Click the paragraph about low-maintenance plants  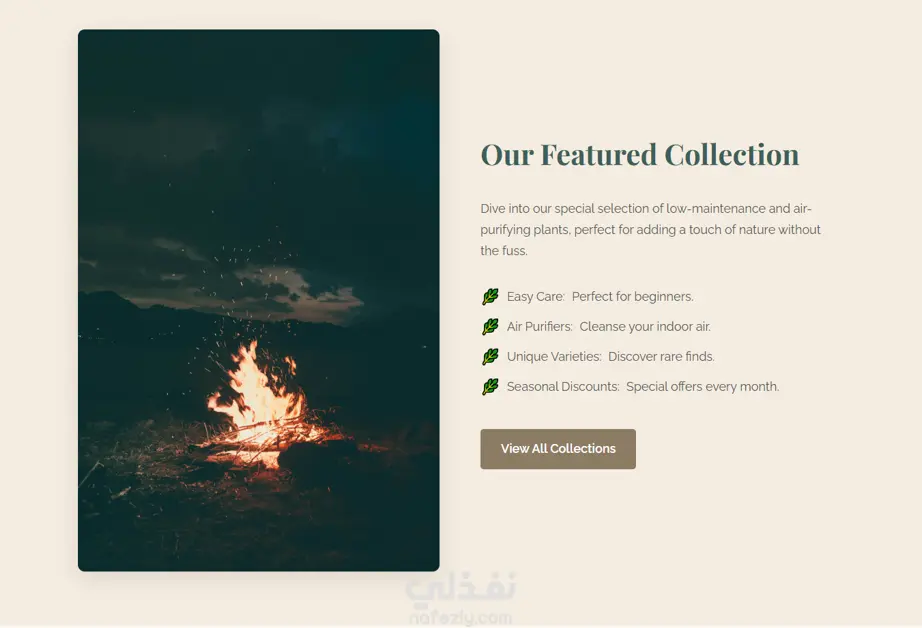(x=650, y=229)
